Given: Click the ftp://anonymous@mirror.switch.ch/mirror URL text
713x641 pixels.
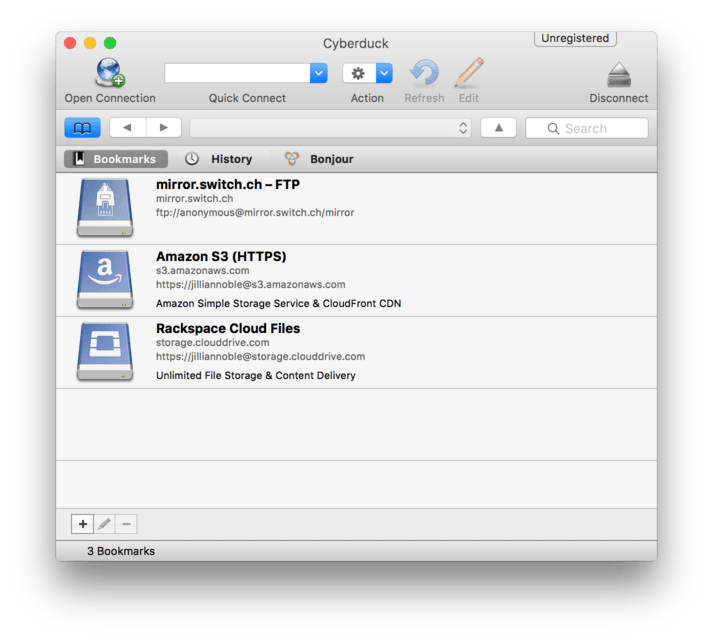Looking at the screenshot, I should pos(255,212).
